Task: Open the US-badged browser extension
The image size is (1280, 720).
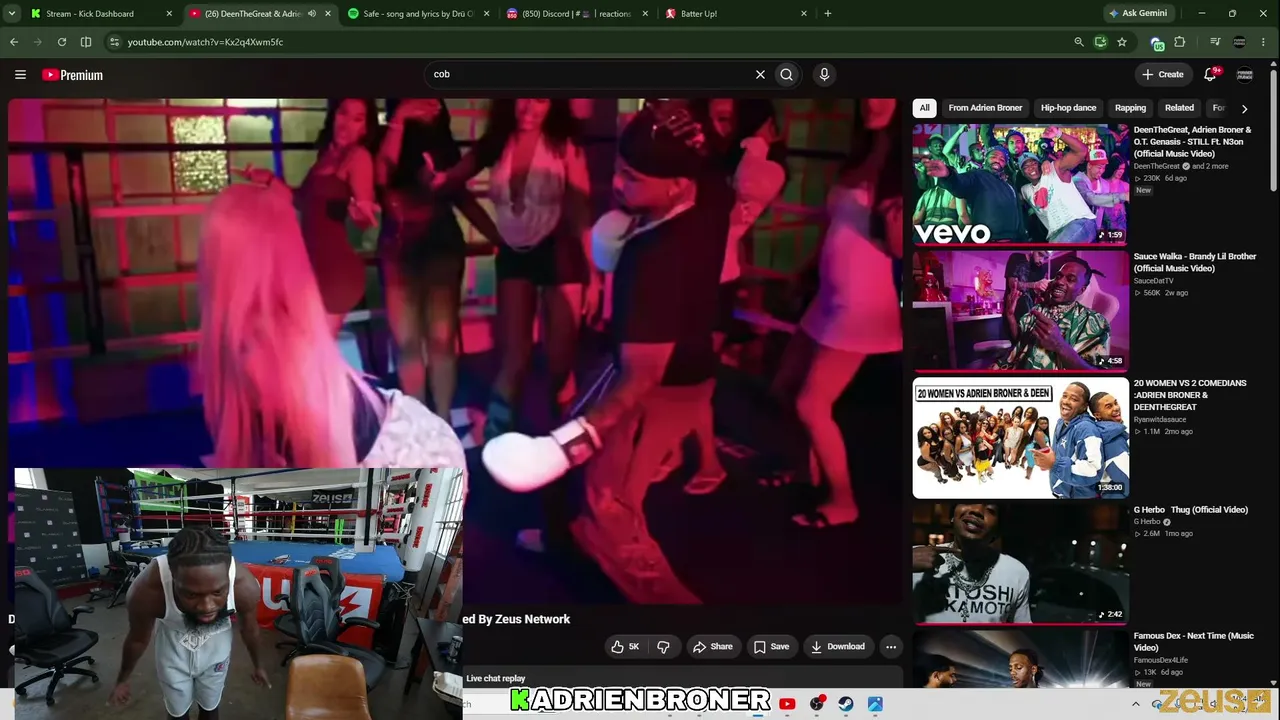Action: point(1157,43)
